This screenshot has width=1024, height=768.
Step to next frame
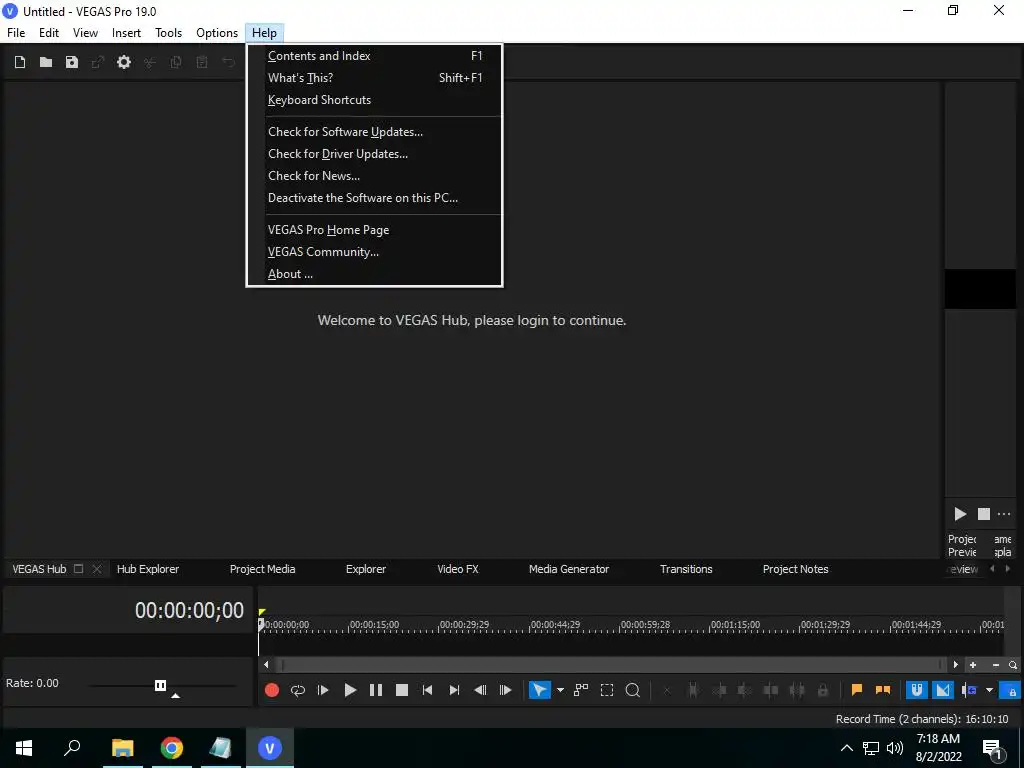(505, 690)
